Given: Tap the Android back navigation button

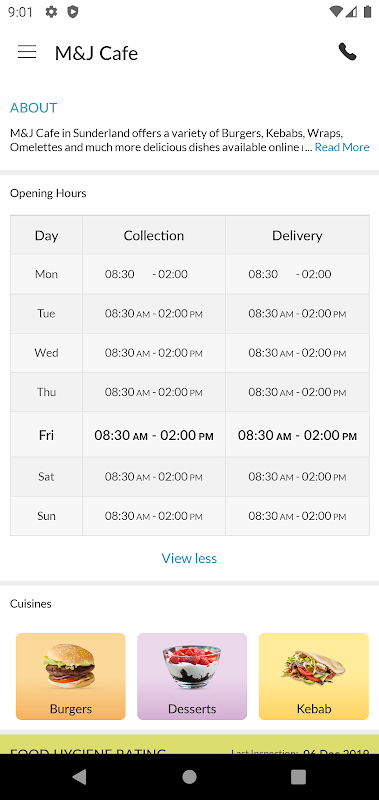Looking at the screenshot, I should (80, 777).
